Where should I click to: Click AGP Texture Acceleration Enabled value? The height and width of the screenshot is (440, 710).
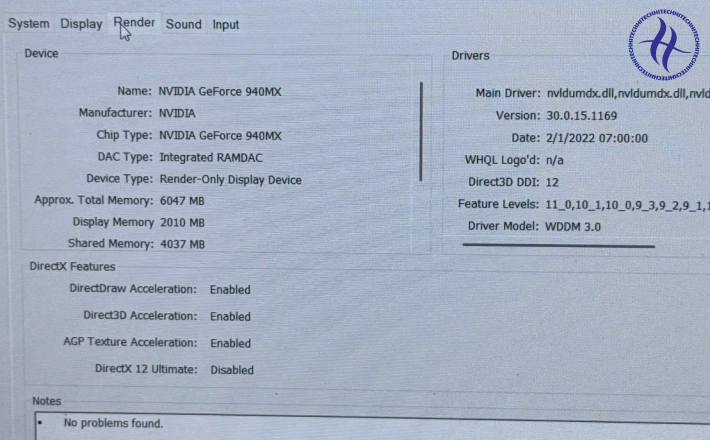pos(230,343)
